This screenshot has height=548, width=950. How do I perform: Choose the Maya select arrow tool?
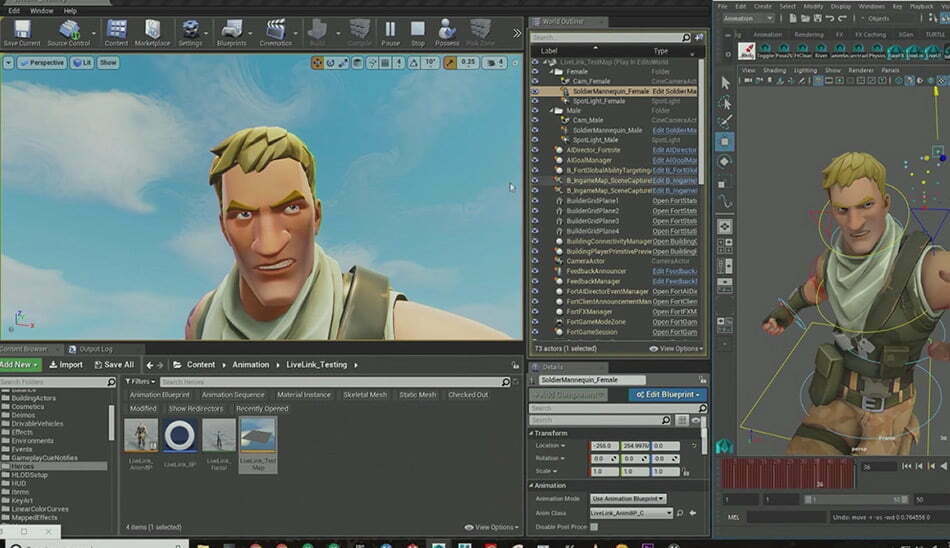coord(725,83)
